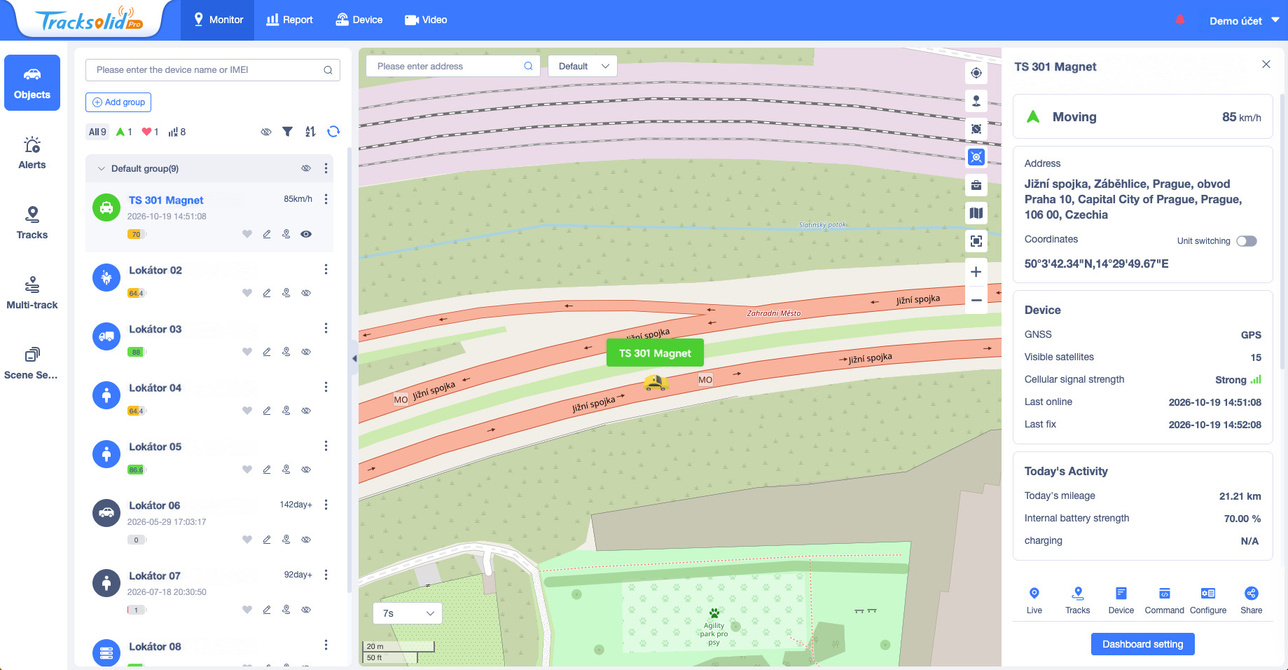The width and height of the screenshot is (1288, 670).
Task: Start Live tracking in device panel
Action: pos(1034,600)
